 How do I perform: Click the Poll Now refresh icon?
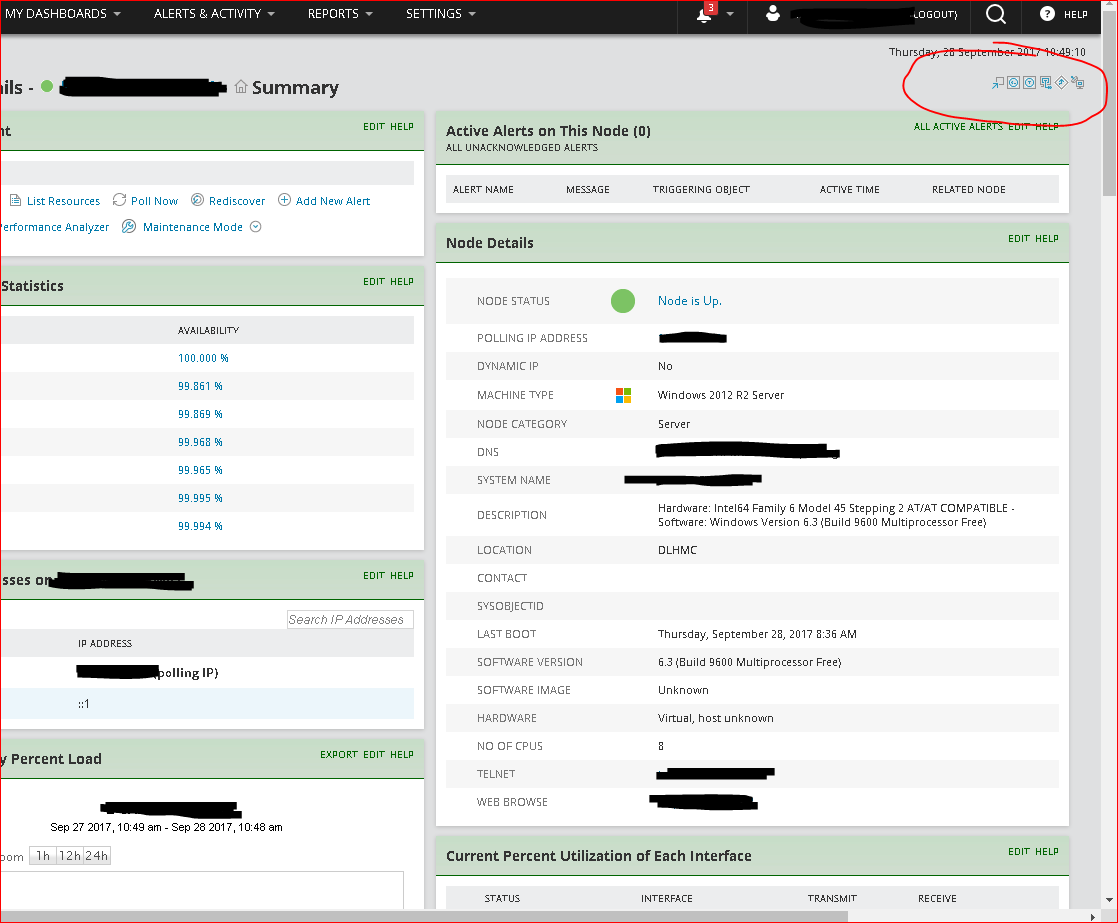pyautogui.click(x=119, y=200)
